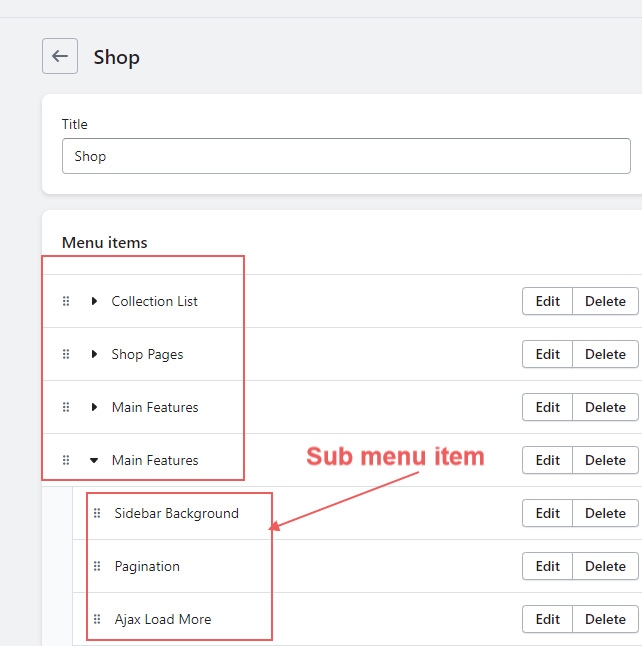Expand the collapsed Main Features item
The width and height of the screenshot is (642, 646).
click(x=94, y=407)
